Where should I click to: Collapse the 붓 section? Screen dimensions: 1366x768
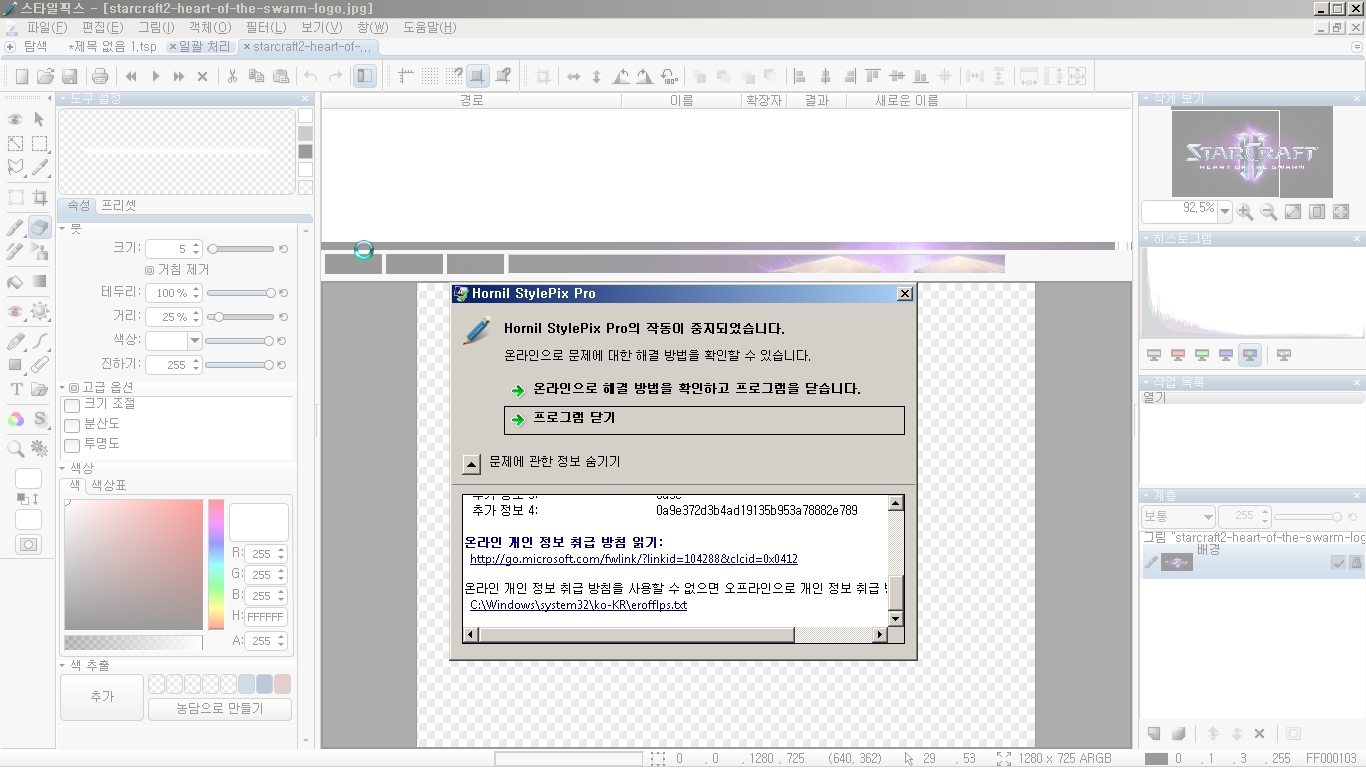pyautogui.click(x=63, y=229)
